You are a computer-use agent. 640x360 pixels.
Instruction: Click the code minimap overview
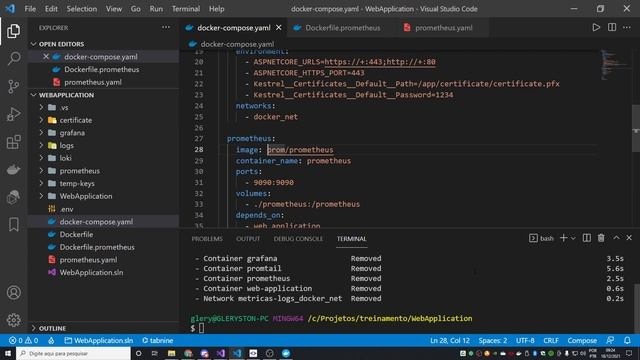coord(616,65)
